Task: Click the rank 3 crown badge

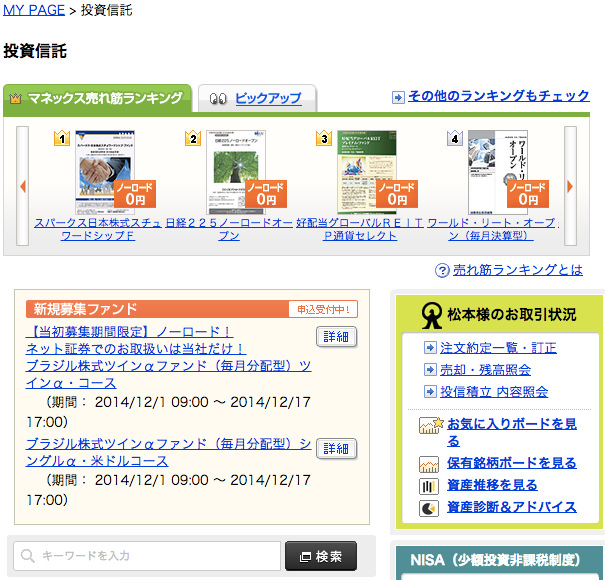Action: (x=324, y=138)
